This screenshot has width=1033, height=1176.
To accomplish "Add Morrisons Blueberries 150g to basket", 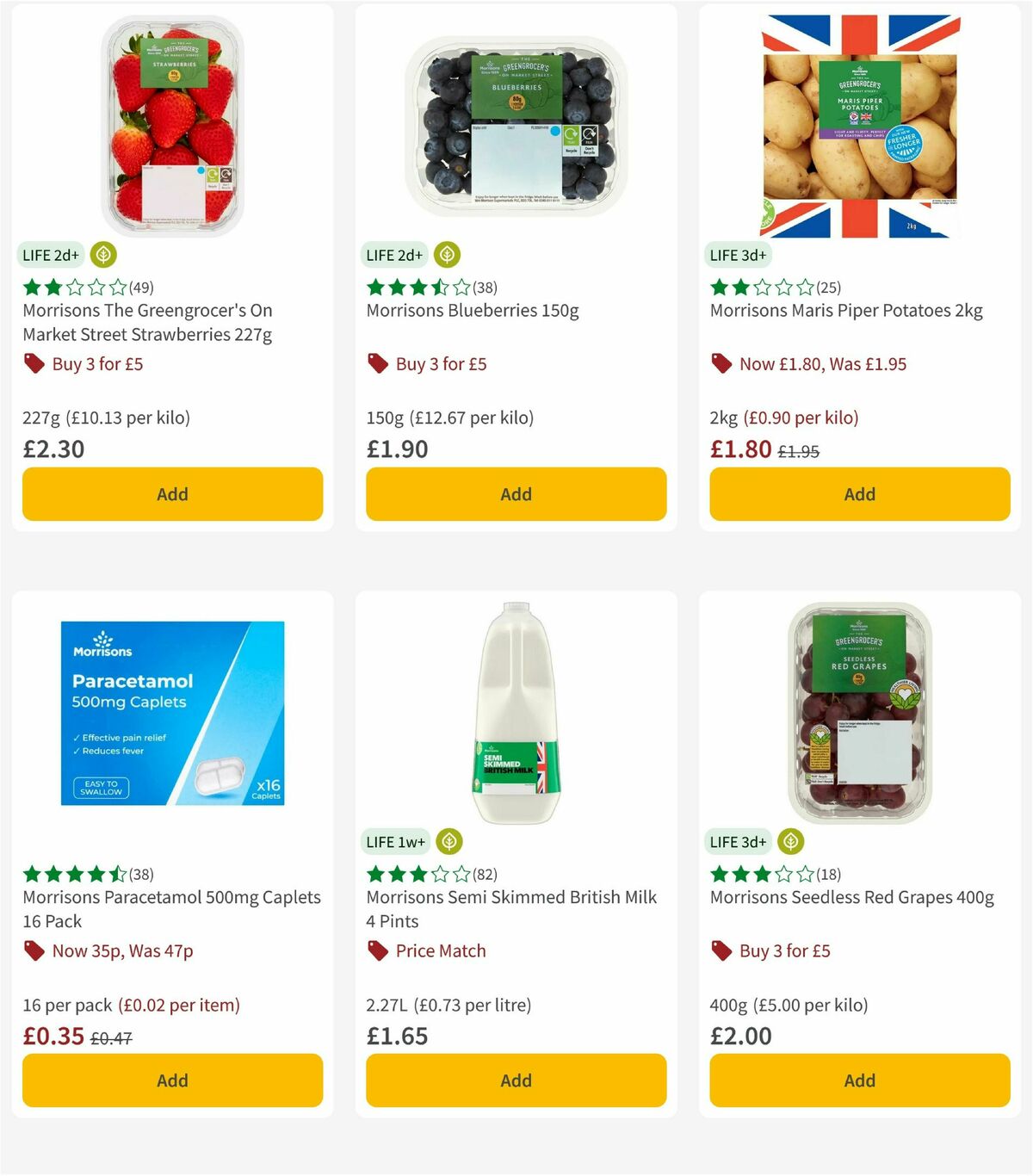I will coord(515,494).
